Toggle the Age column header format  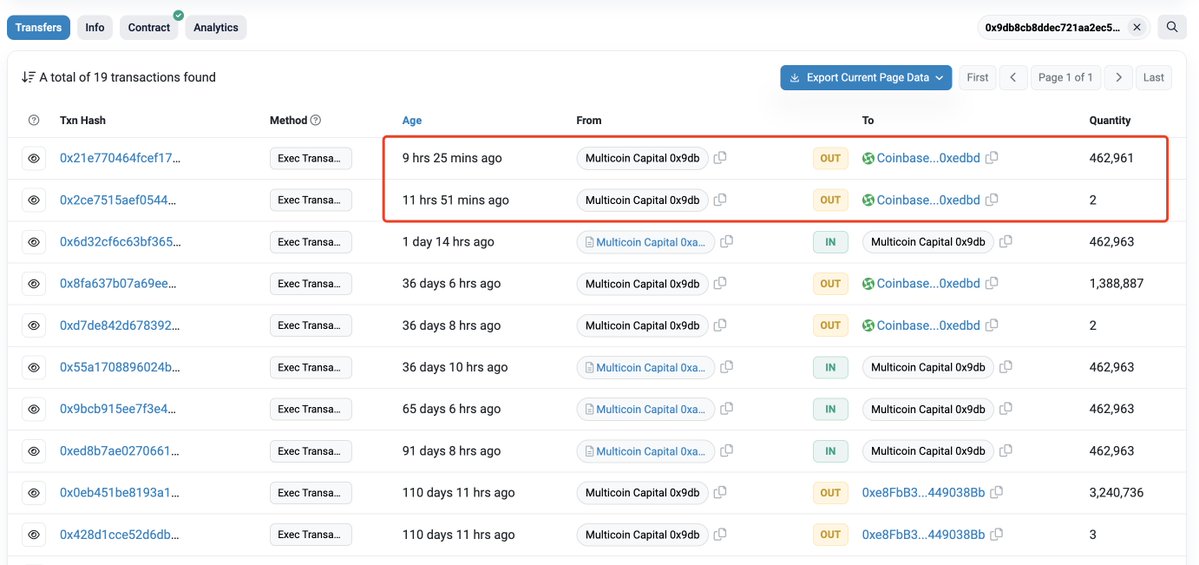412,120
